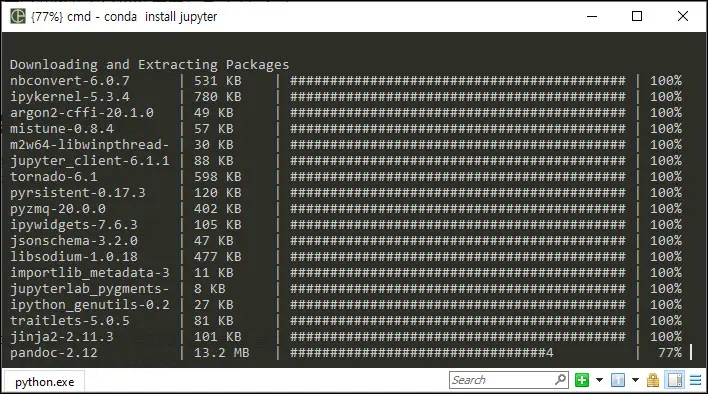
Task: Click the Cmder window system icon
Action: (18, 16)
